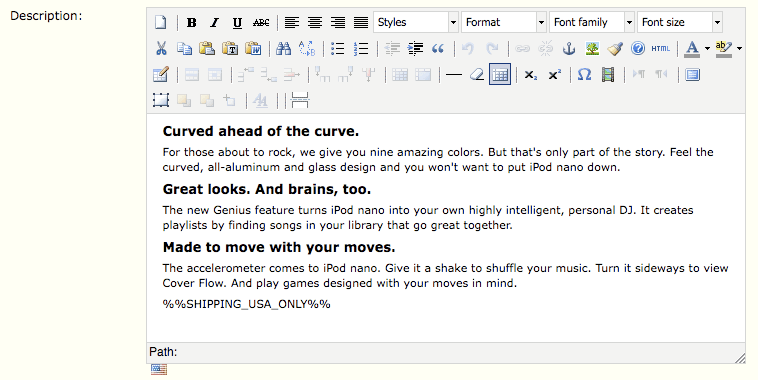This screenshot has height=380, width=758.
Task: Click the US flag language icon
Action: tap(159, 370)
